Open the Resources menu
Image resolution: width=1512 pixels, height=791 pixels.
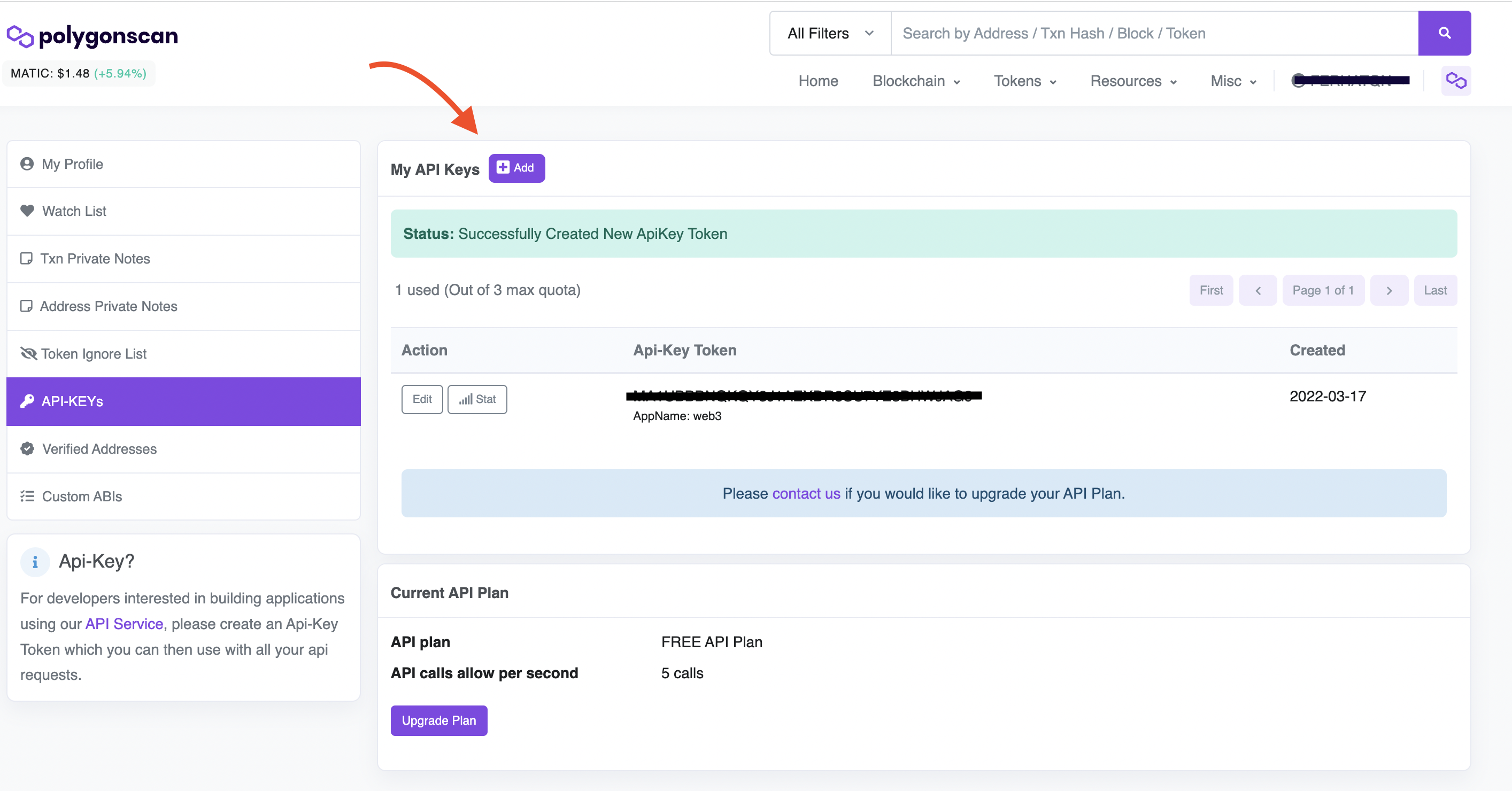pyautogui.click(x=1133, y=81)
